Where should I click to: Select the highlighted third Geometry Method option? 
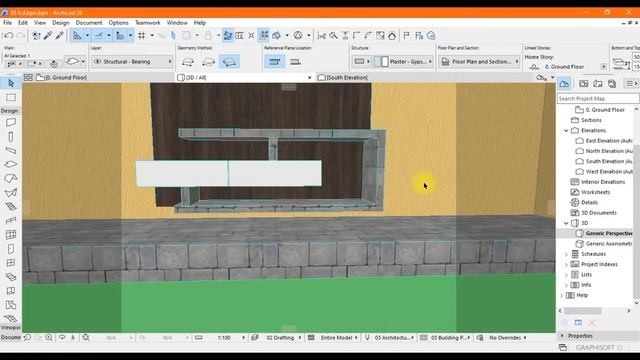(x=229, y=62)
